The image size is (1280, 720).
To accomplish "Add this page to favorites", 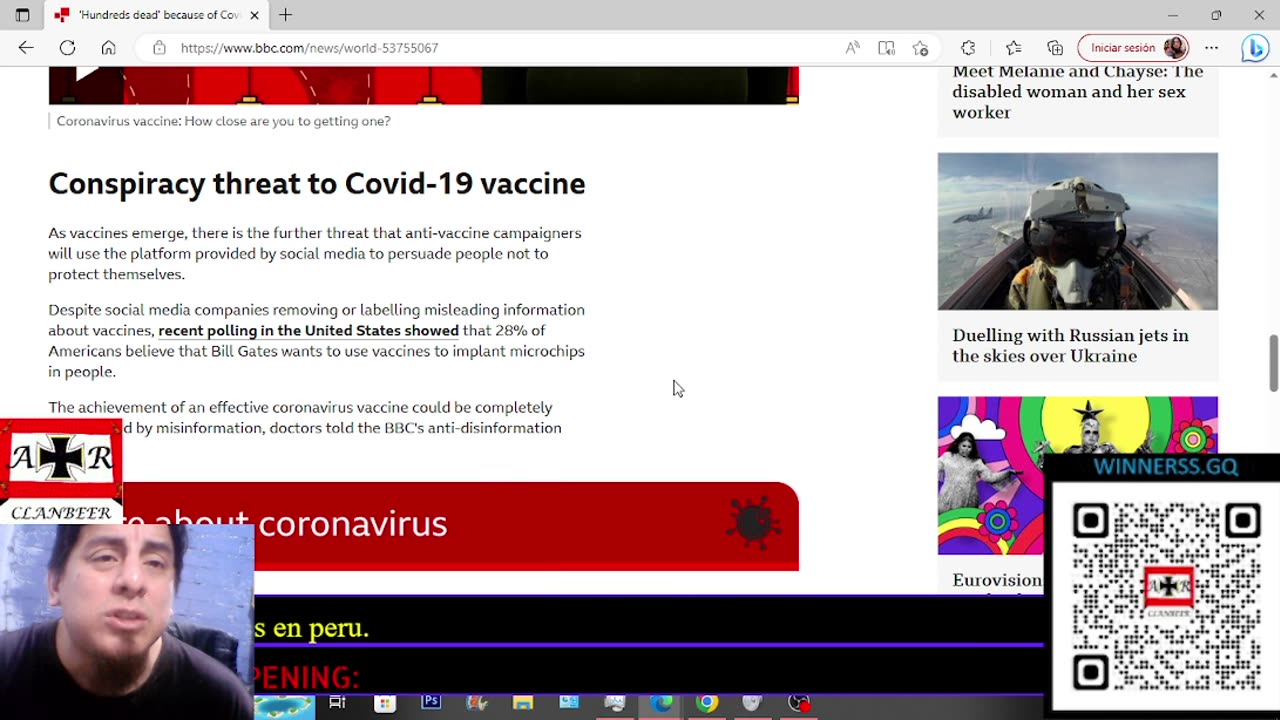I will pos(920,48).
